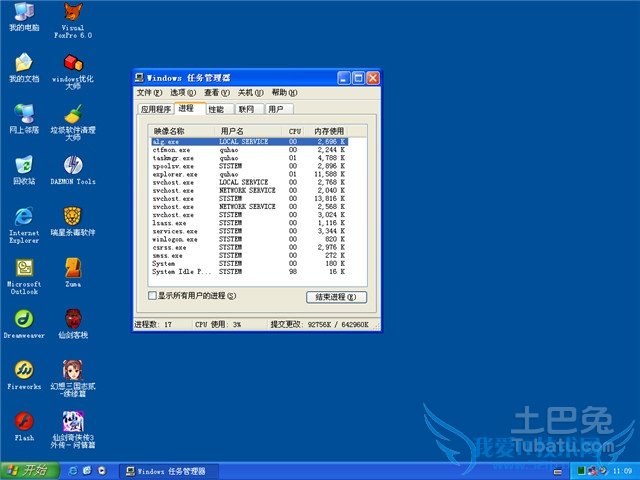
Task: Open the 文件(F) menu in Task Manager
Action: 150,93
